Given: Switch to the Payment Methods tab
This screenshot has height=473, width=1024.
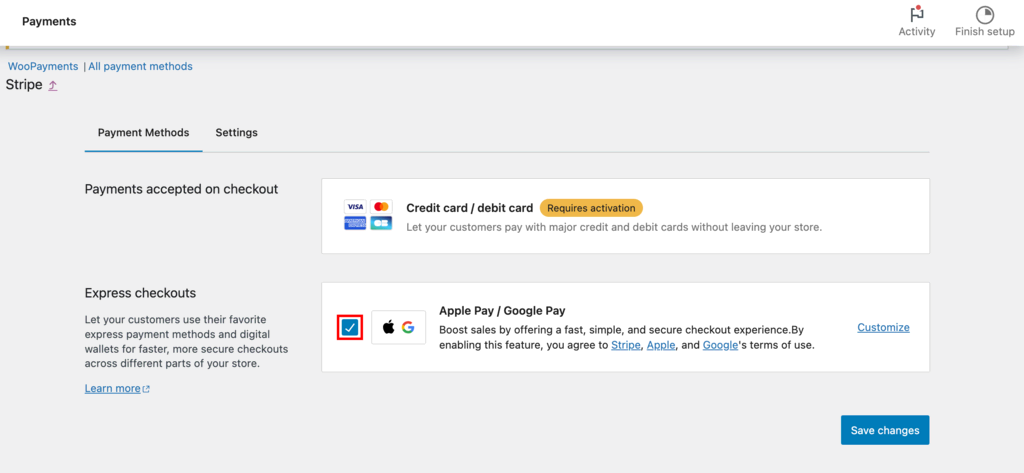Looking at the screenshot, I should click(x=144, y=133).
